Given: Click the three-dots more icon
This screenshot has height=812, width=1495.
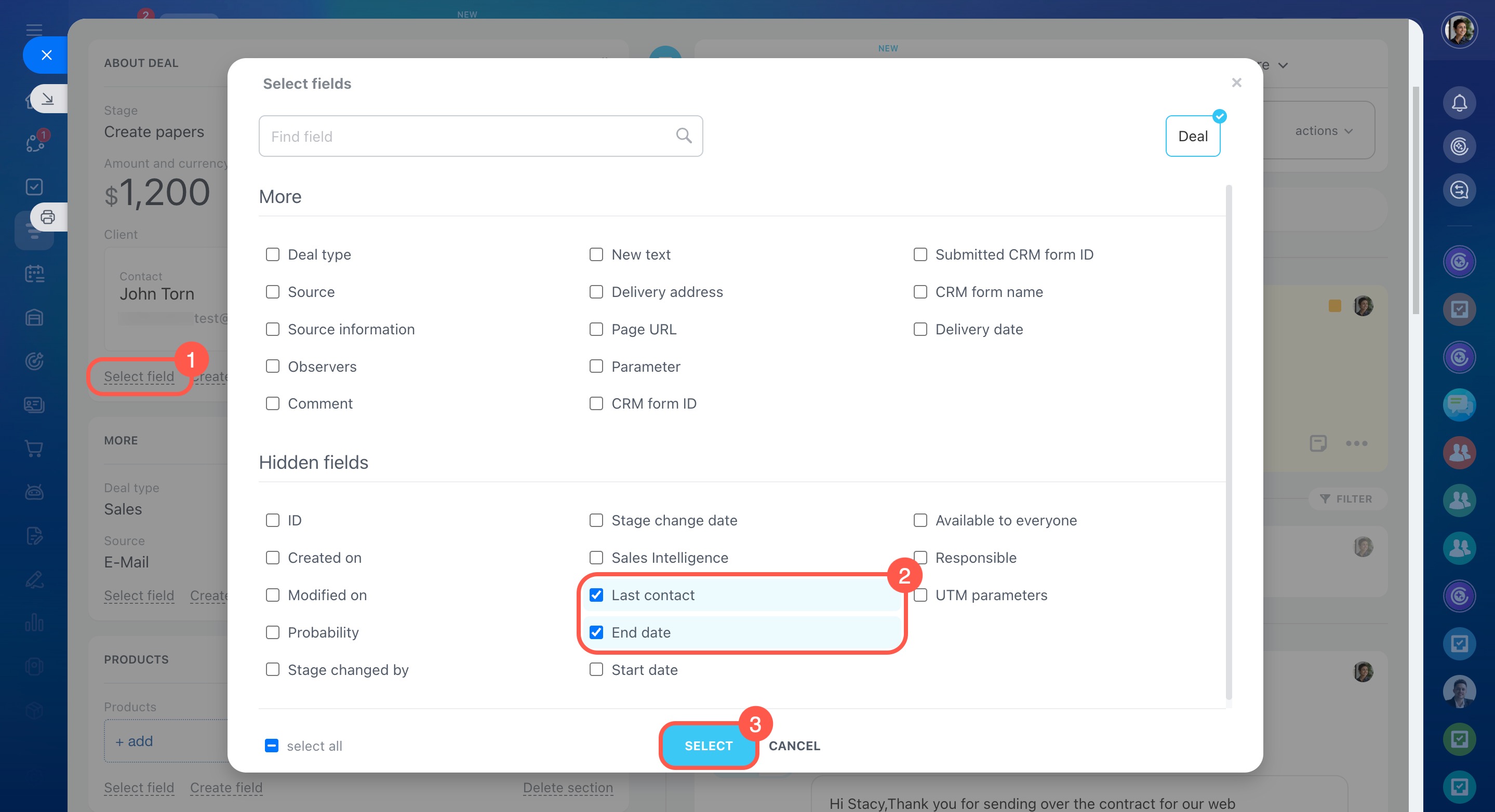Looking at the screenshot, I should pos(1356,444).
